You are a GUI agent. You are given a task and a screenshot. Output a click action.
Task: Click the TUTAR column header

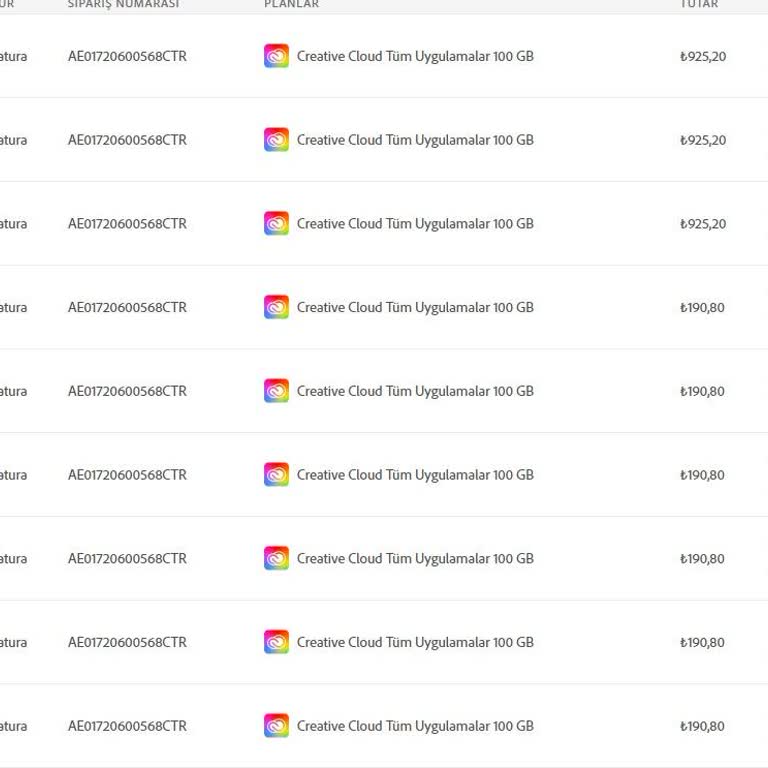[699, 4]
